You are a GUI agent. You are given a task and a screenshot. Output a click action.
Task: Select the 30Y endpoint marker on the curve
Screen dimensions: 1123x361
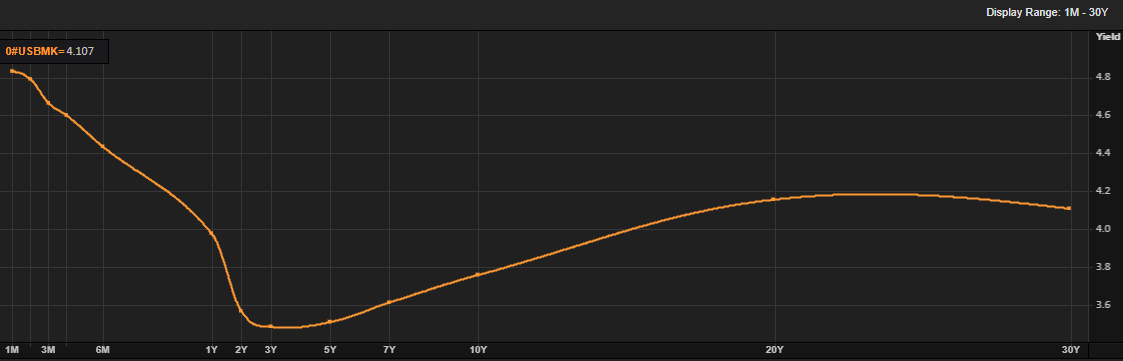(1069, 208)
